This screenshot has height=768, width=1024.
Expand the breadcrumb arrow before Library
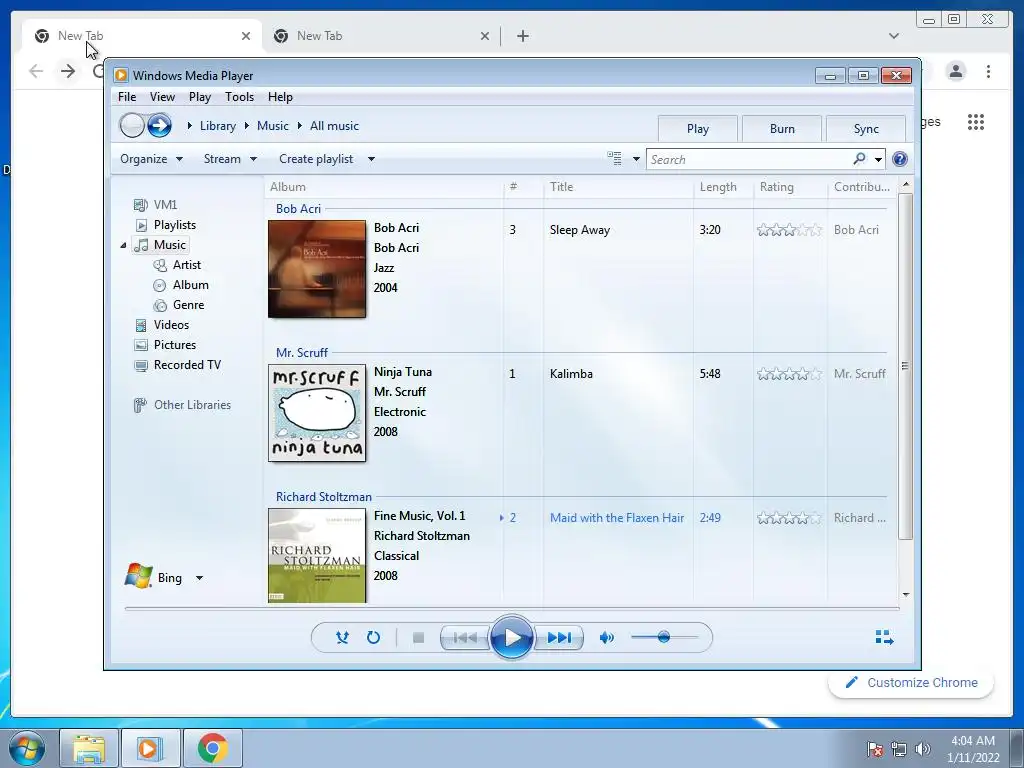pyautogui.click(x=189, y=125)
